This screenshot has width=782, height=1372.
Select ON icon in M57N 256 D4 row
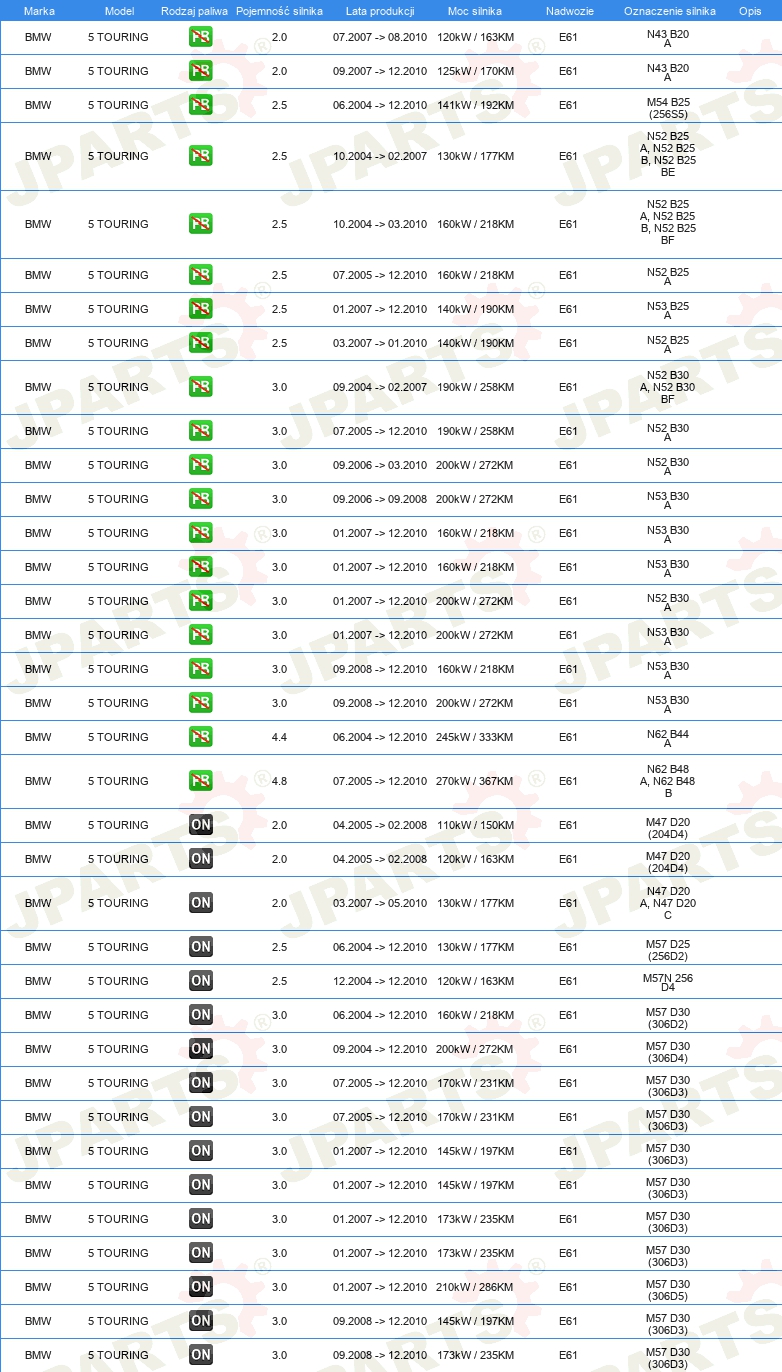(x=201, y=981)
